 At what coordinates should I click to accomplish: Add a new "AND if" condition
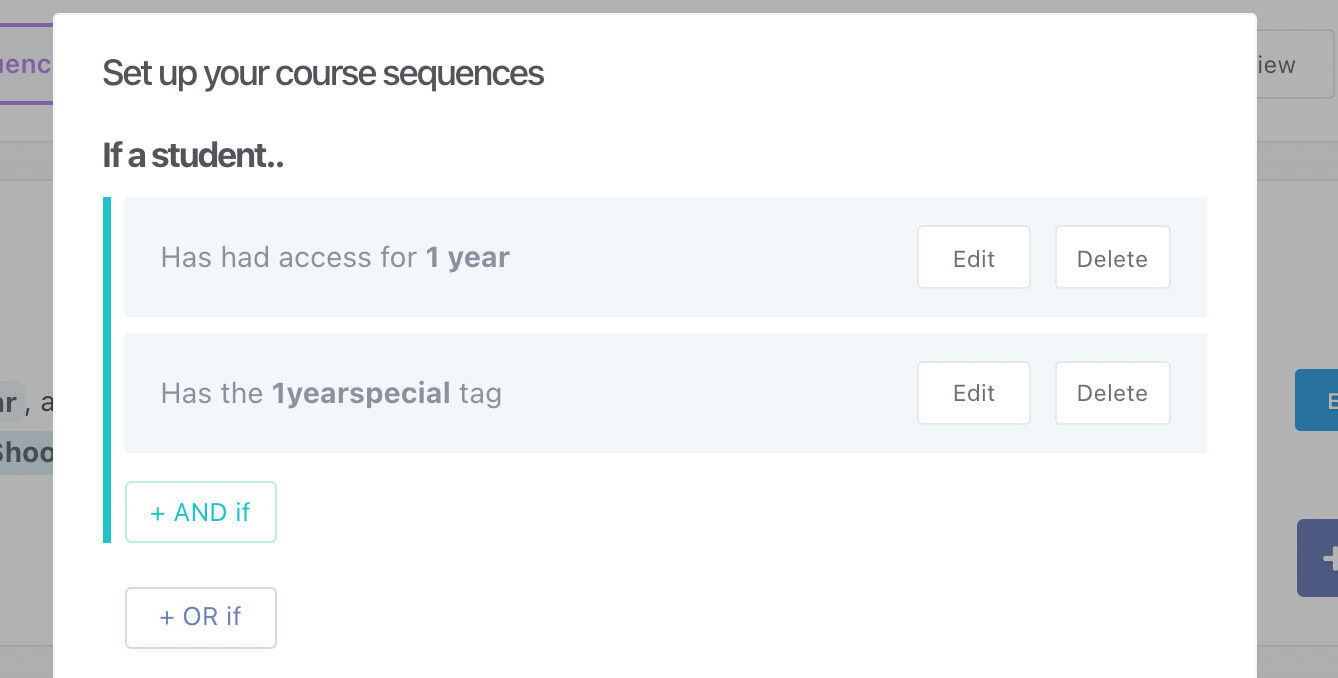(x=200, y=512)
